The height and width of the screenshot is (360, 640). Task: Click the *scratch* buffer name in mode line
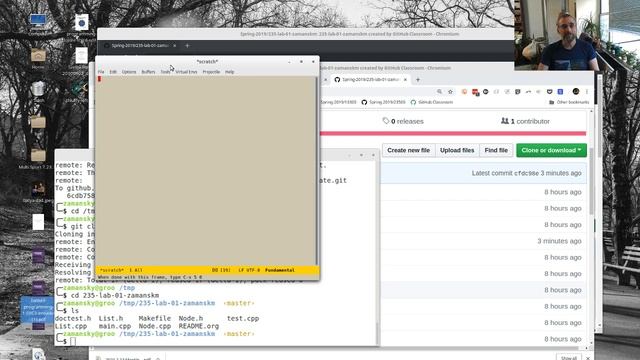click(x=112, y=270)
